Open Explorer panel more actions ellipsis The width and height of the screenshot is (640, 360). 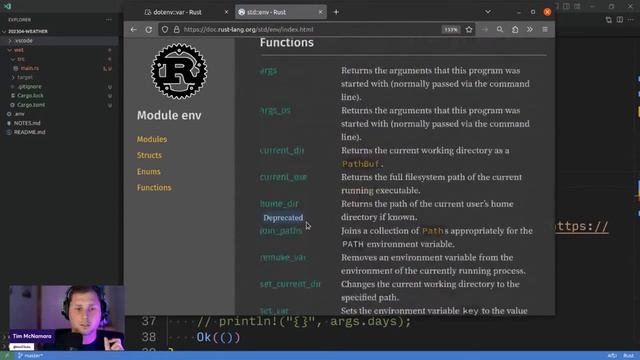109,20
